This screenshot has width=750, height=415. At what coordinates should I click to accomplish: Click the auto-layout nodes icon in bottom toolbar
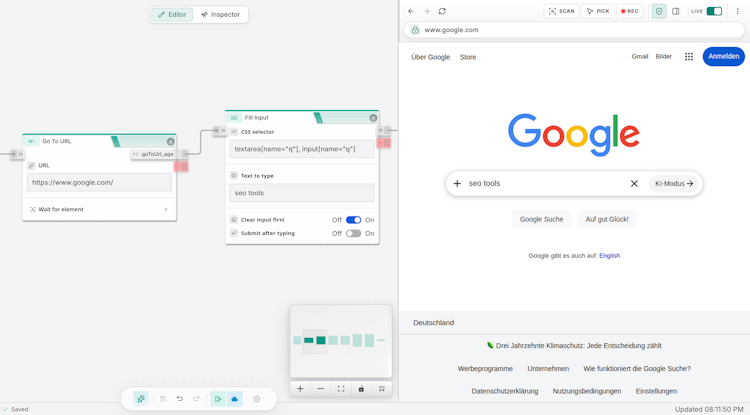(141, 399)
